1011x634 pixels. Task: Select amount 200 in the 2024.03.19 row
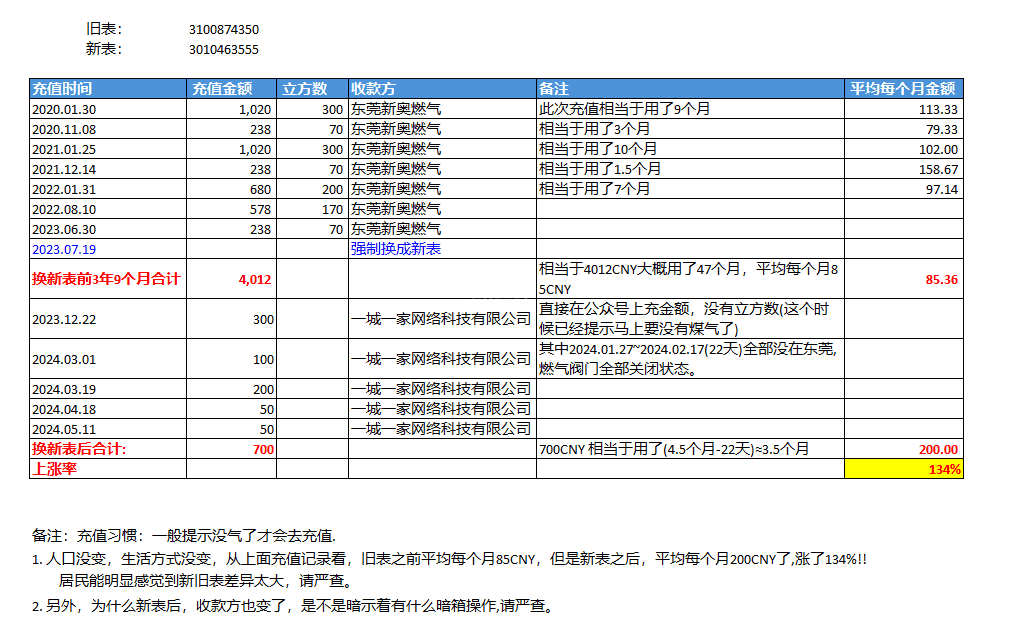(231, 389)
